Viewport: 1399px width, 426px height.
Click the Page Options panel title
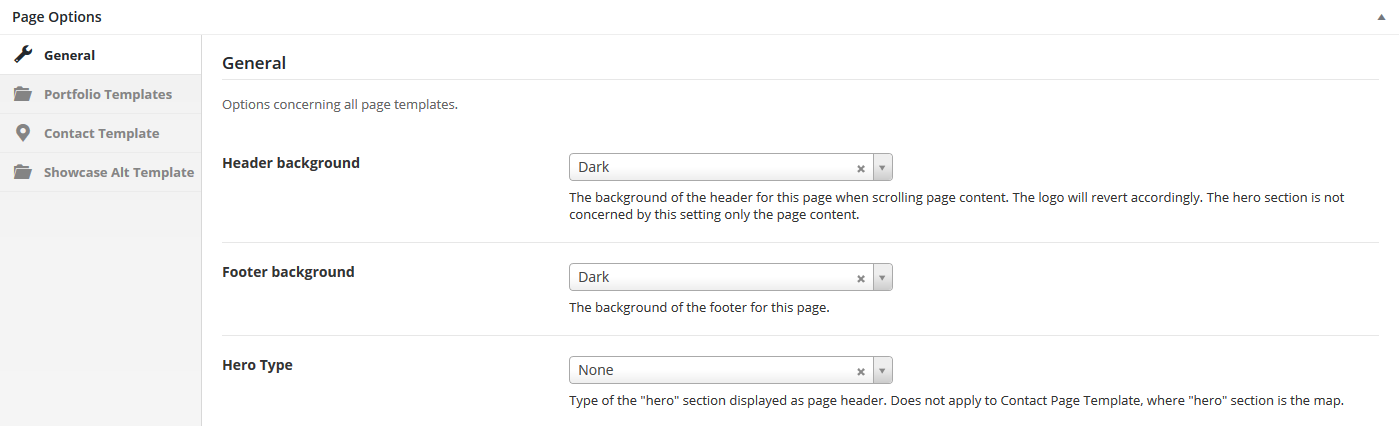click(57, 17)
